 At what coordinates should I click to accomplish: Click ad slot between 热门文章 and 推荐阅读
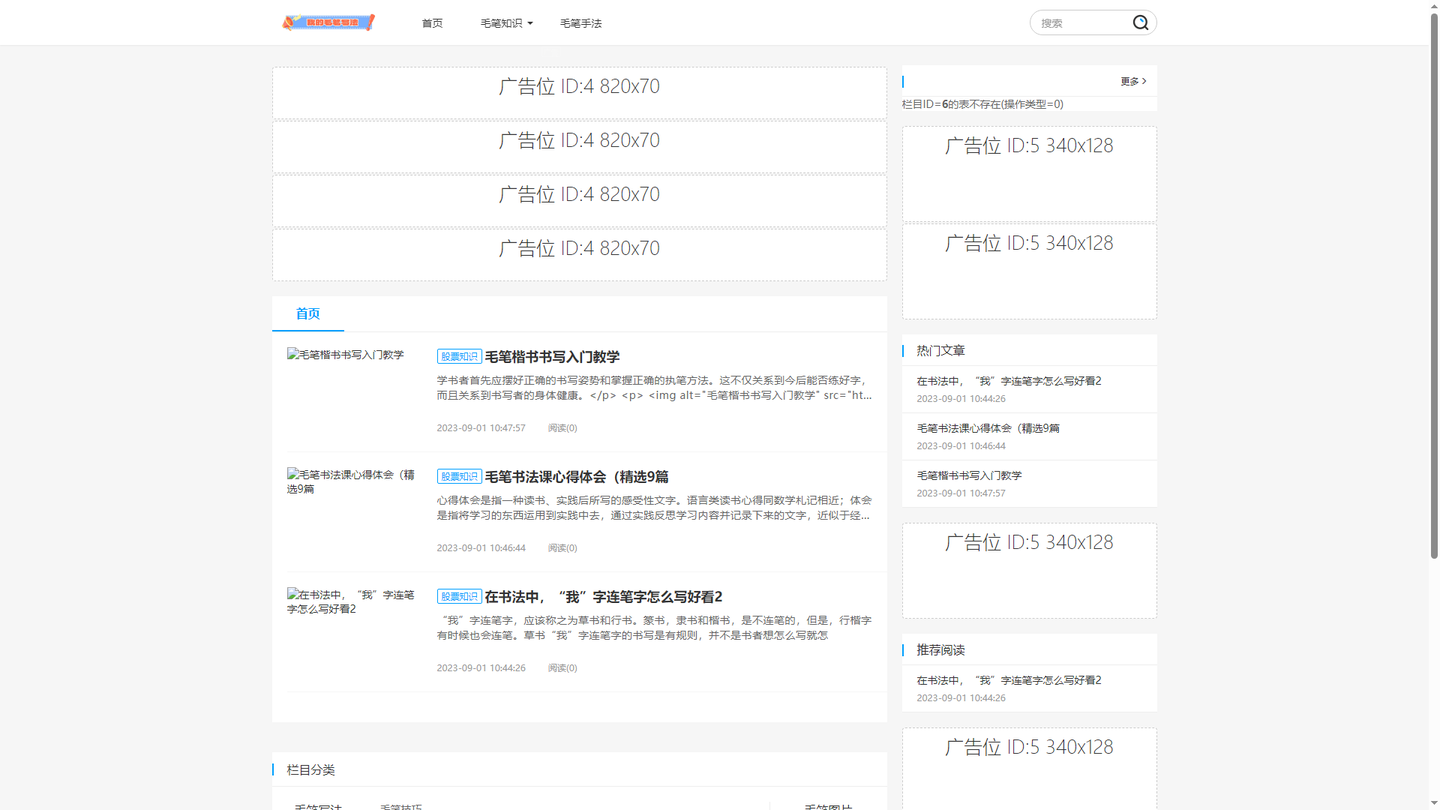[x=1029, y=570]
